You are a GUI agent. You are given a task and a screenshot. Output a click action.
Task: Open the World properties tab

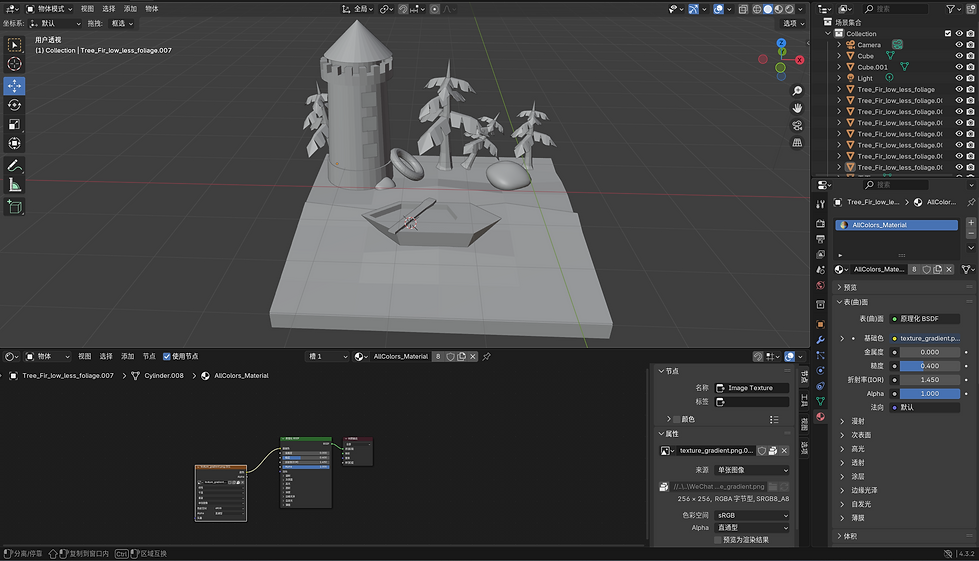click(820, 285)
